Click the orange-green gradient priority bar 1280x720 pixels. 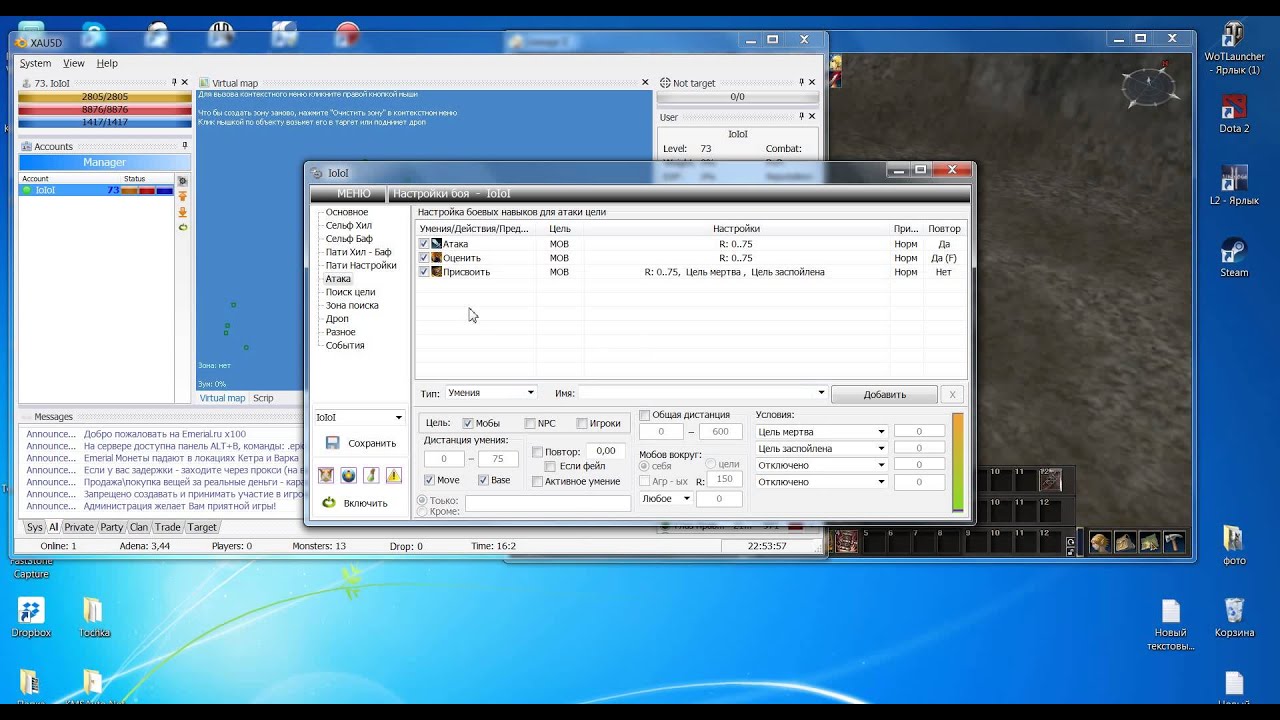(x=958, y=462)
